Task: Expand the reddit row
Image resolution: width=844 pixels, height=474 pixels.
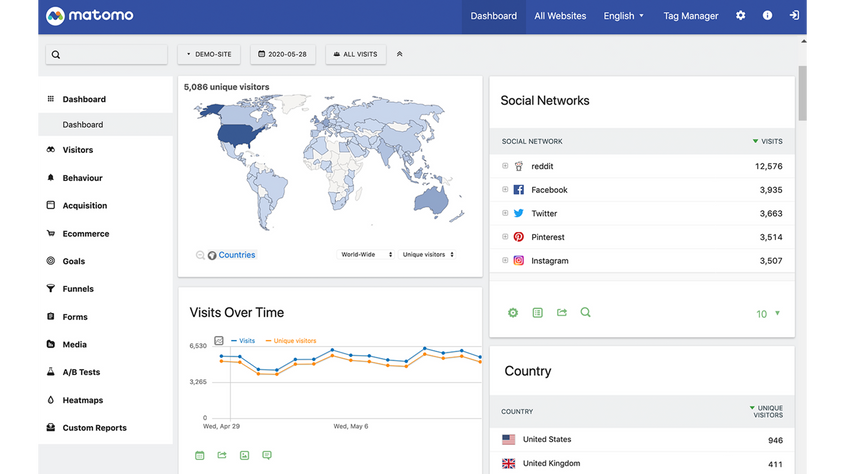Action: 505,166
